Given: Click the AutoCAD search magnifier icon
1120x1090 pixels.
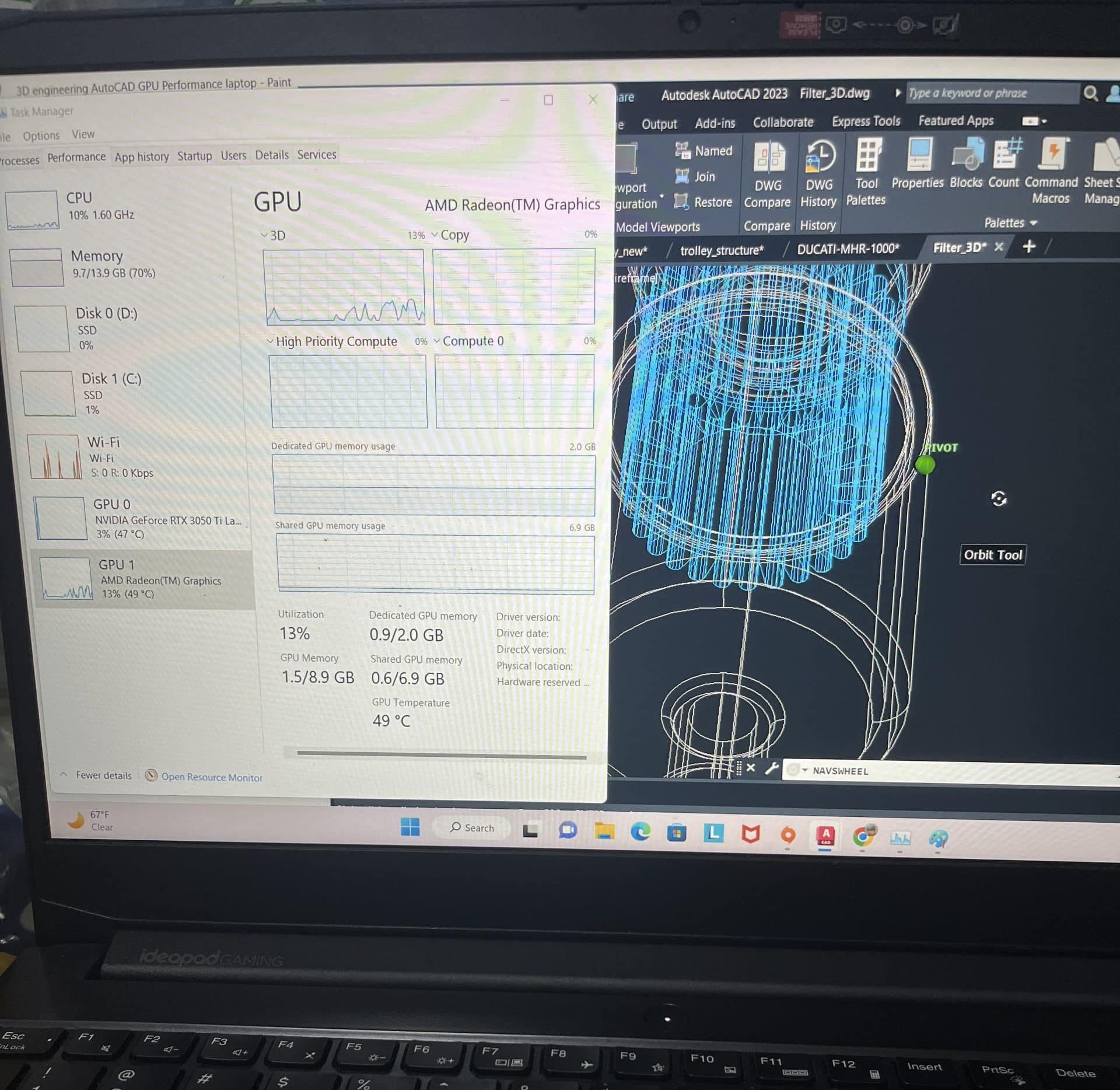Looking at the screenshot, I should [x=1090, y=93].
